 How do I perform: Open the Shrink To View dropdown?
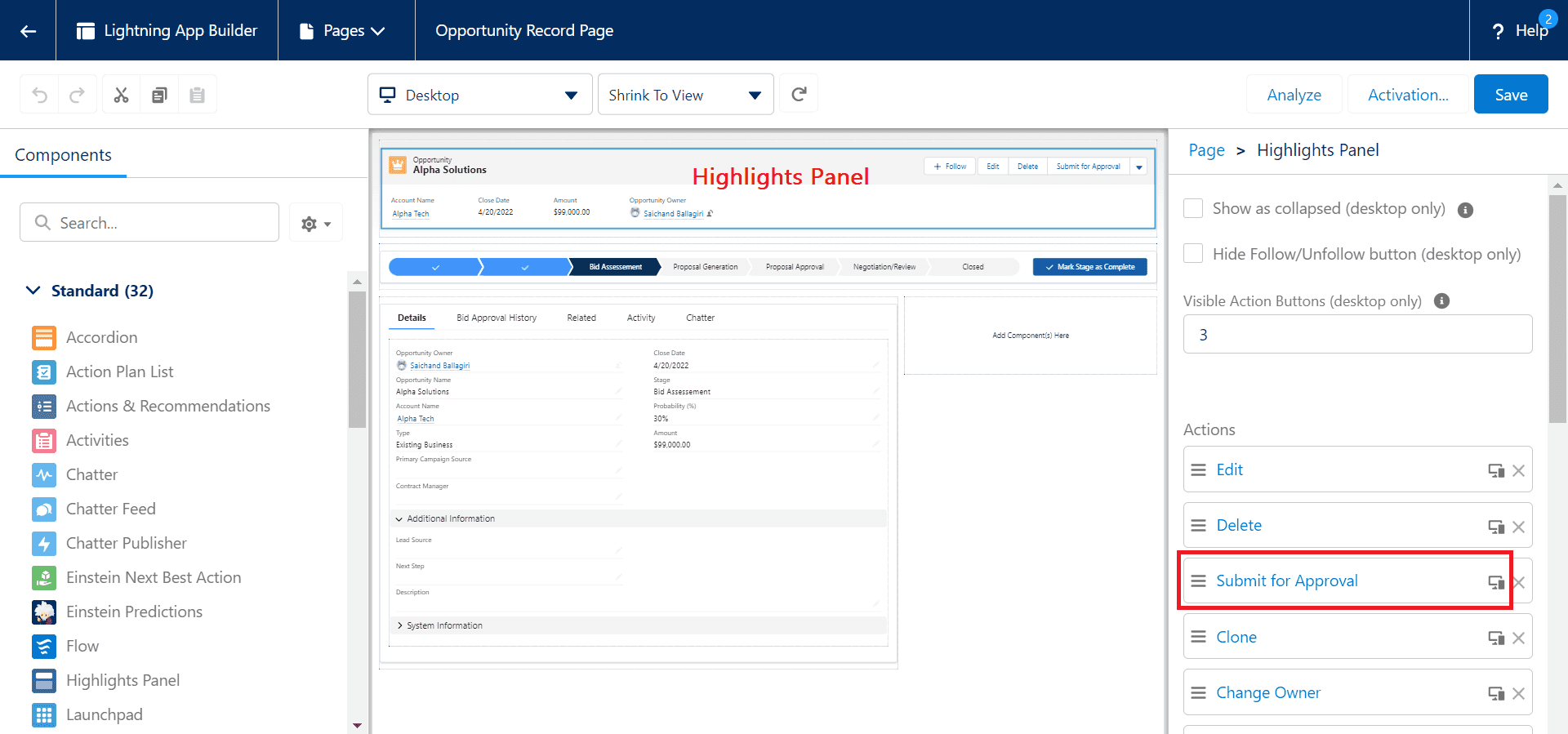click(685, 95)
